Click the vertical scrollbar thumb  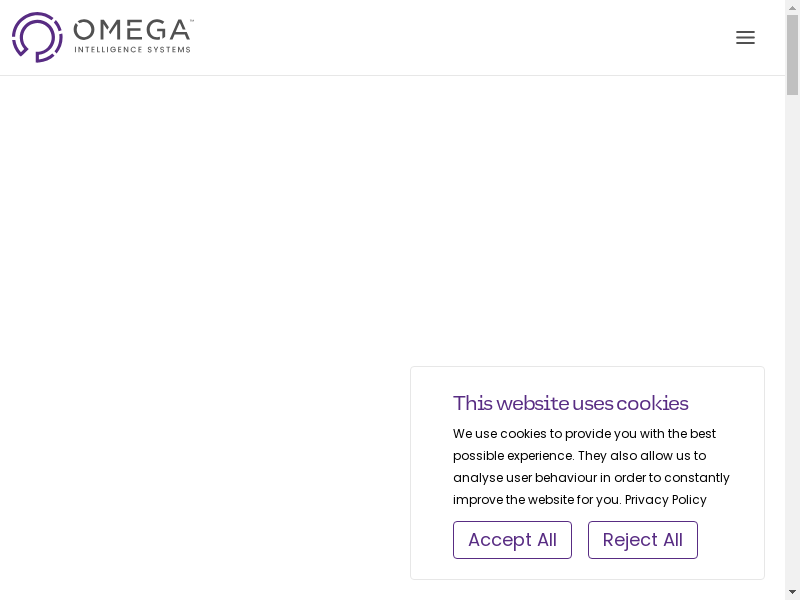click(x=792, y=55)
